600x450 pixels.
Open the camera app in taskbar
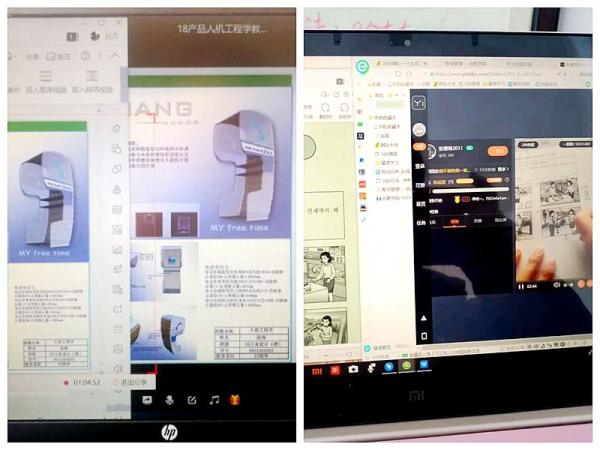pos(354,369)
